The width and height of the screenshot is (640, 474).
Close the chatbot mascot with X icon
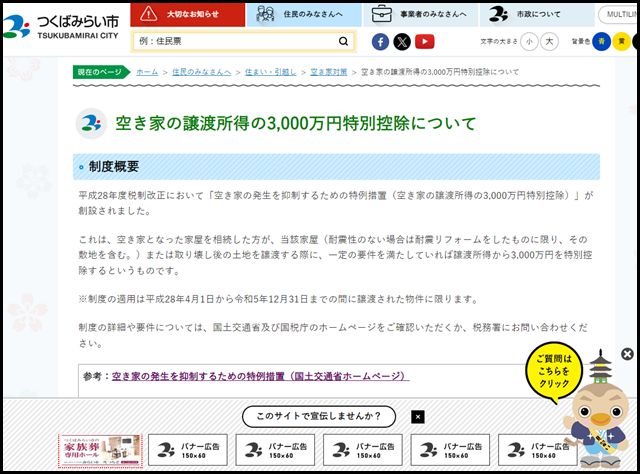(x=627, y=354)
